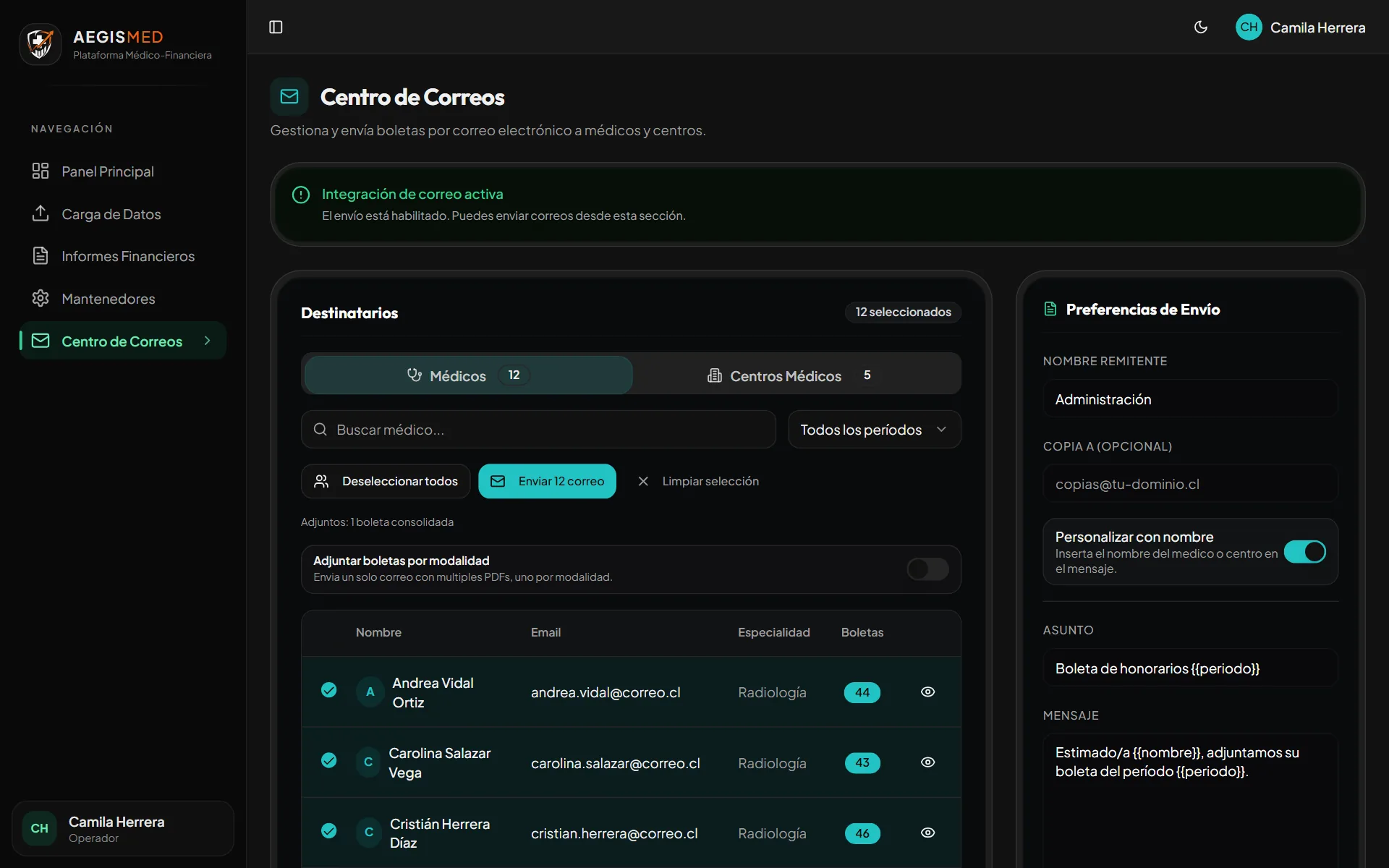This screenshot has height=868, width=1389.
Task: Open Panel Principal in navigation
Action: tap(123, 171)
